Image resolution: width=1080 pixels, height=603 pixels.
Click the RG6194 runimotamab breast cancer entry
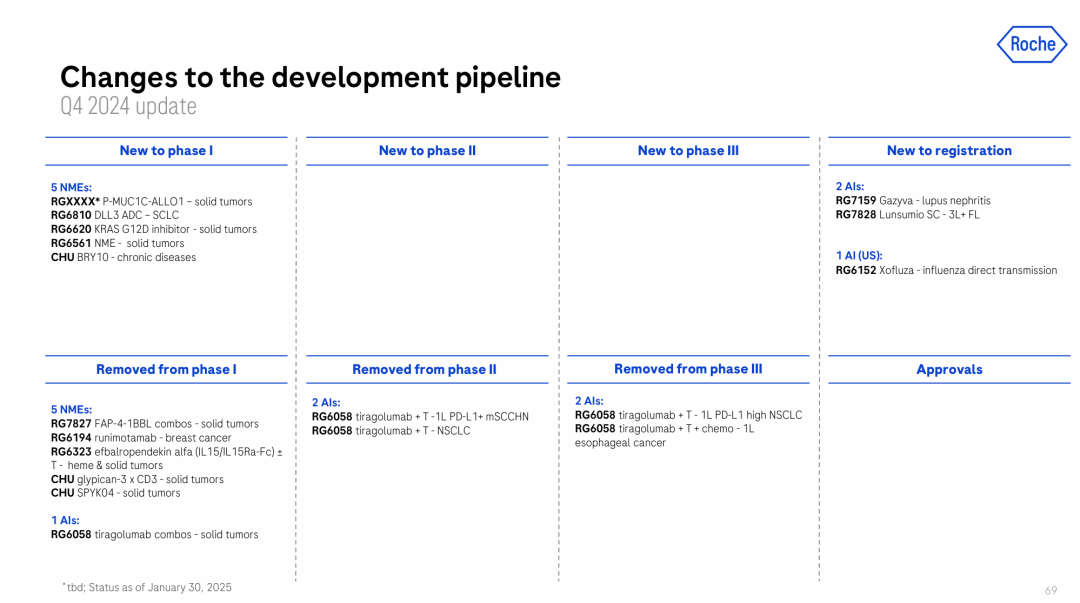click(x=141, y=438)
